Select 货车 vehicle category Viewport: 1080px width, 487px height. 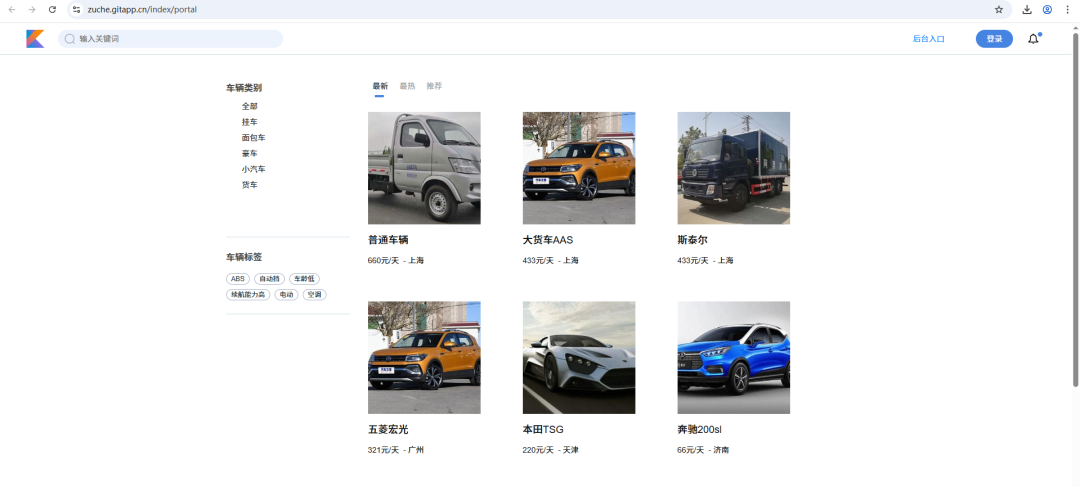point(249,185)
